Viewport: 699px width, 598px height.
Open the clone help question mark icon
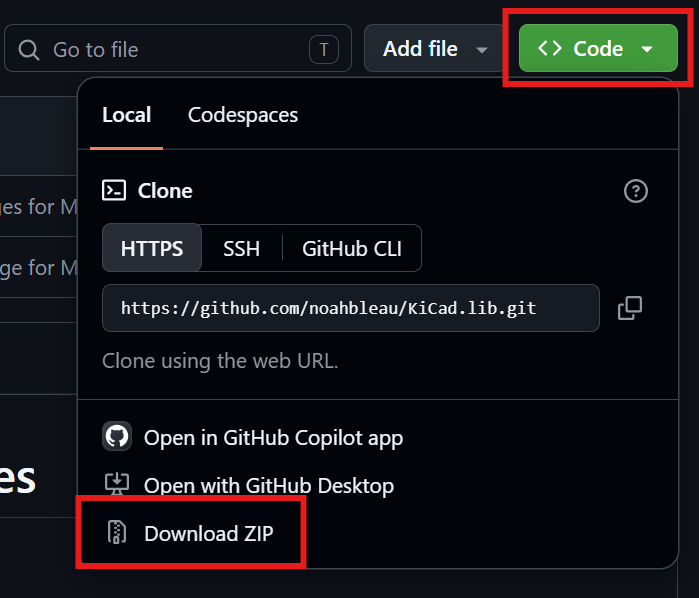tap(636, 191)
